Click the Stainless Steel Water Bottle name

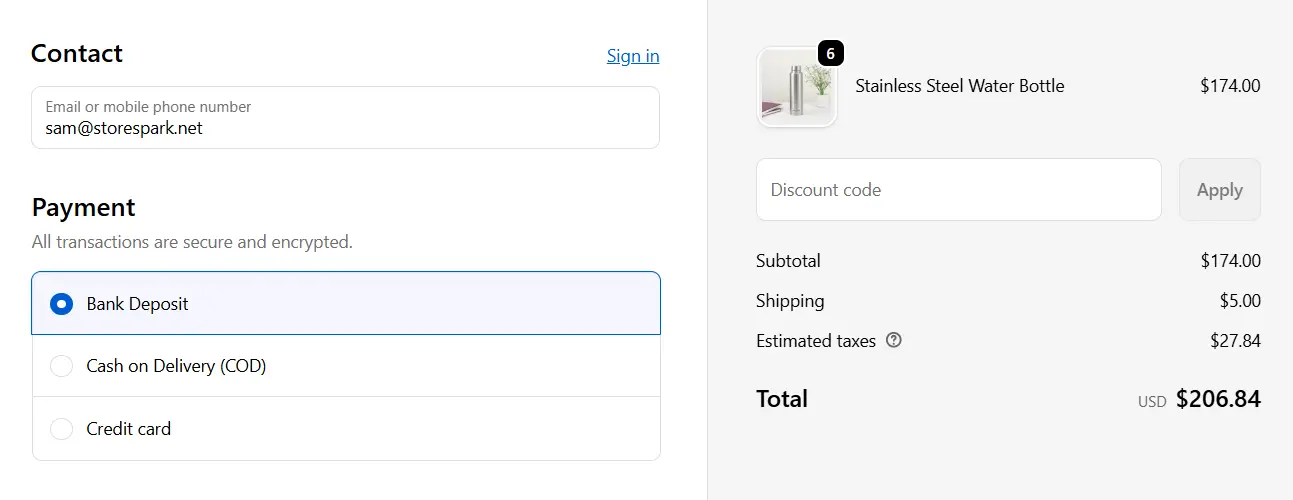pos(959,86)
